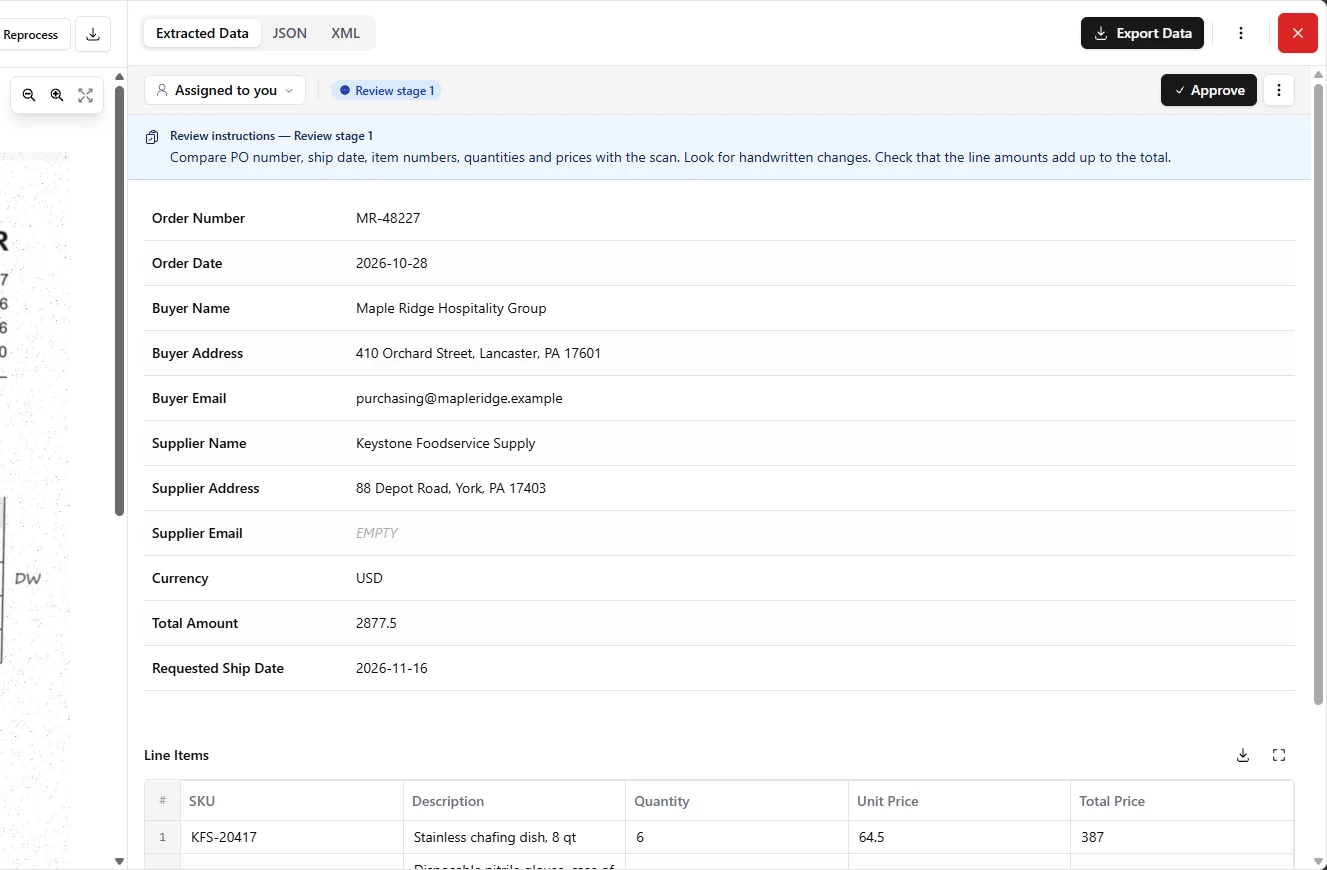Open the three-dot menu next to Approve
Screen dimensions: 1327x870
[x=1279, y=90]
